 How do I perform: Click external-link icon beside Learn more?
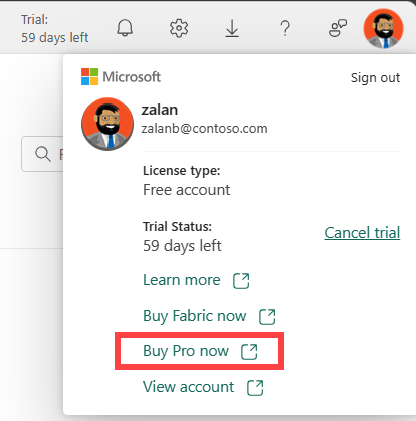tap(241, 281)
